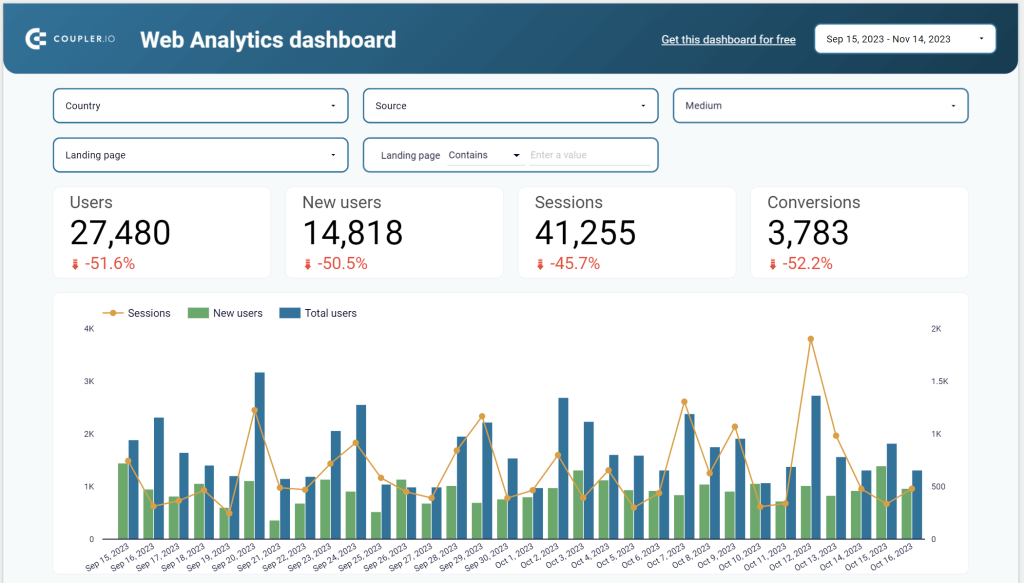
Task: Open the Source filter dropdown
Action: click(x=510, y=105)
